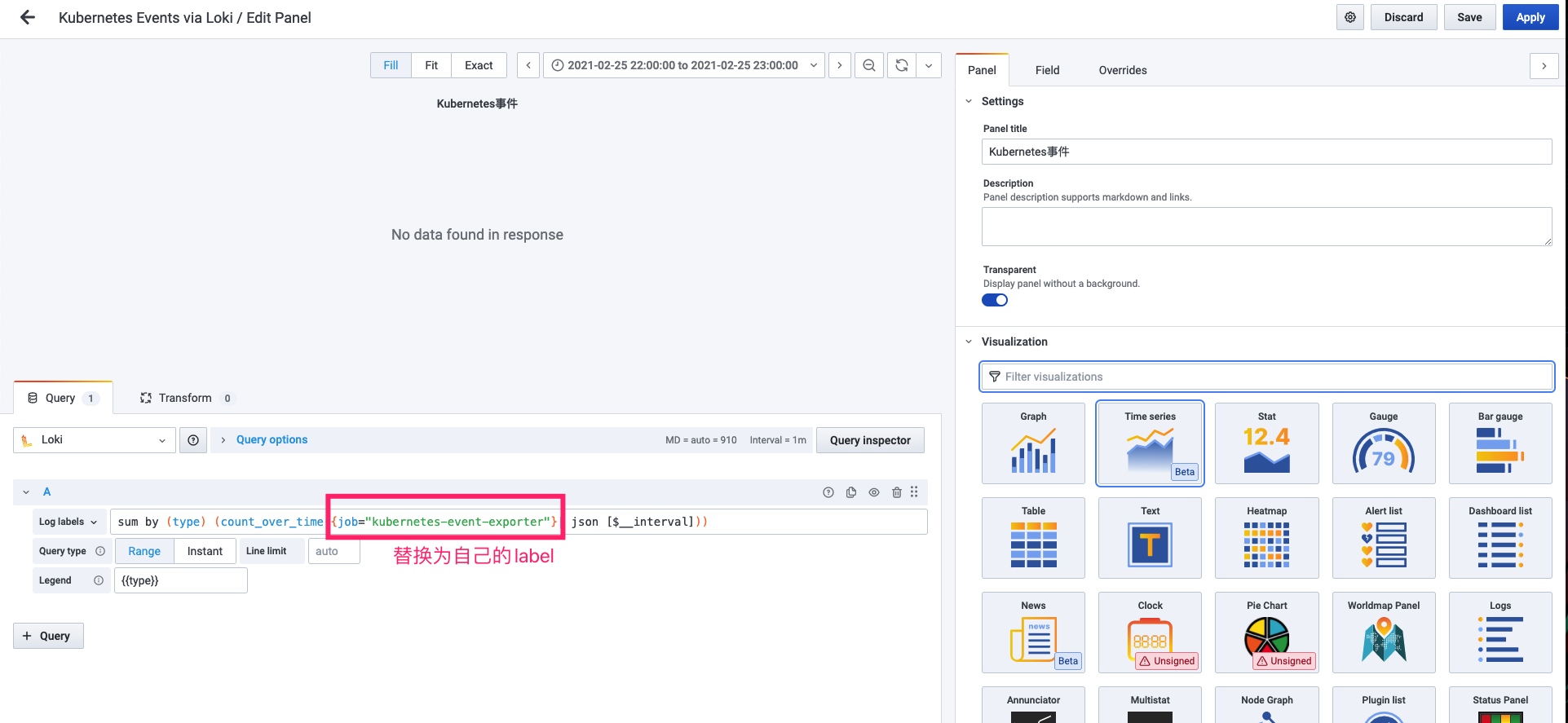This screenshot has width=1568, height=723.
Task: Open Log labels dropdown
Action: point(68,522)
